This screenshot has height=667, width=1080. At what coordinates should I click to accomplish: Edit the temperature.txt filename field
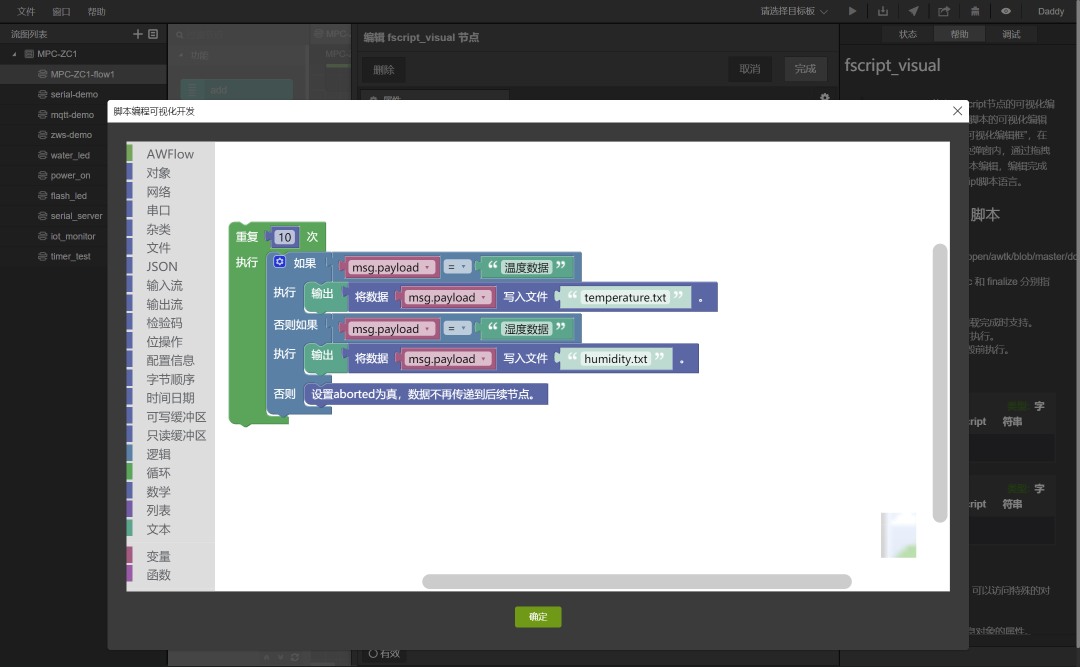625,297
